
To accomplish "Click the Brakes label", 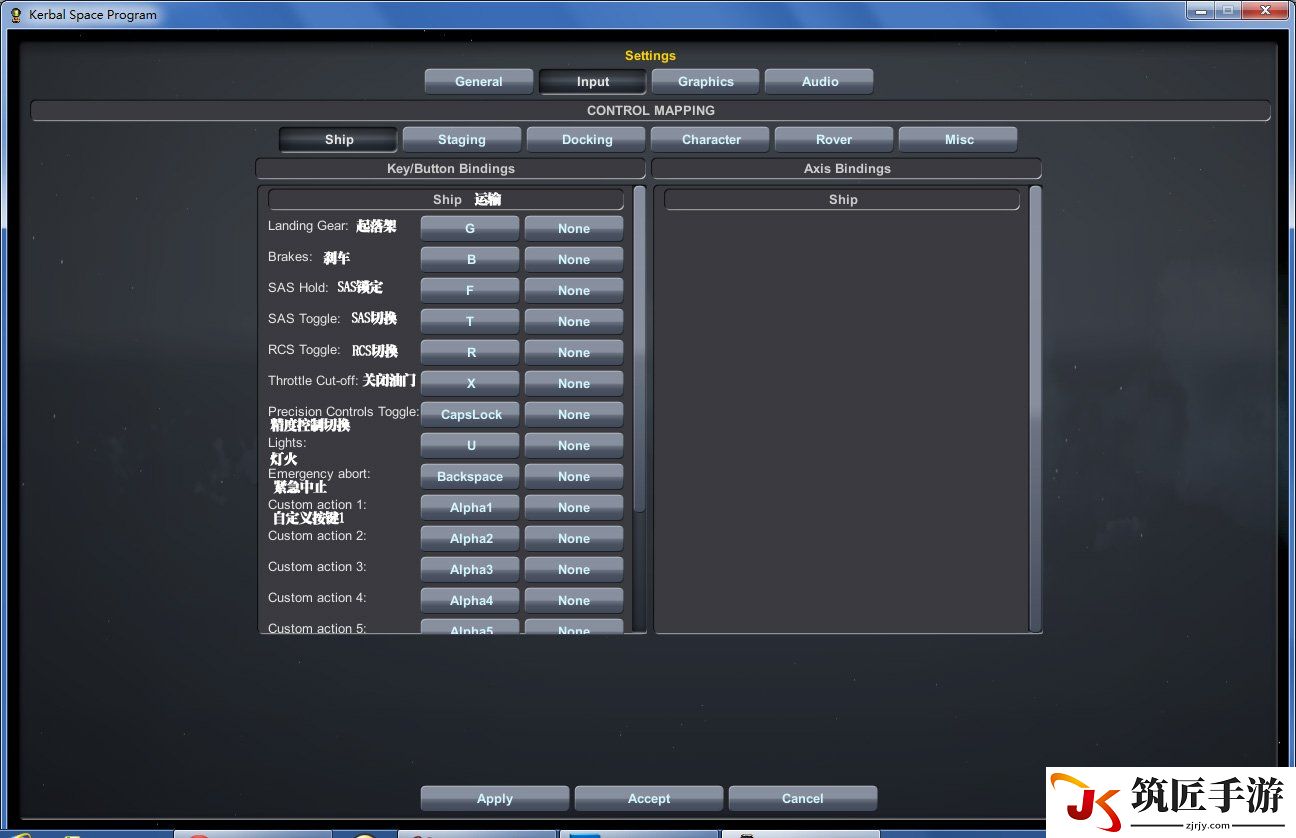I will coord(290,257).
